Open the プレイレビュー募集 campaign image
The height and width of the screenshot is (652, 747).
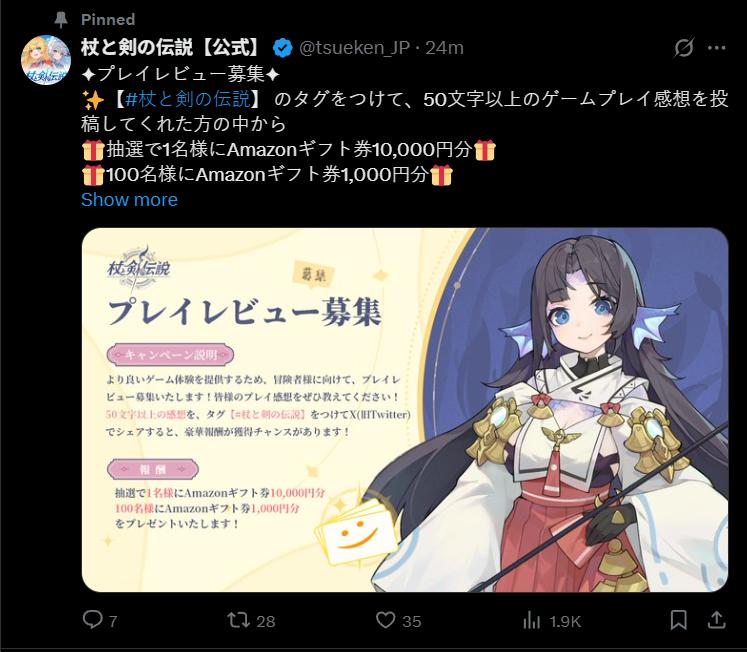pyautogui.click(x=405, y=410)
